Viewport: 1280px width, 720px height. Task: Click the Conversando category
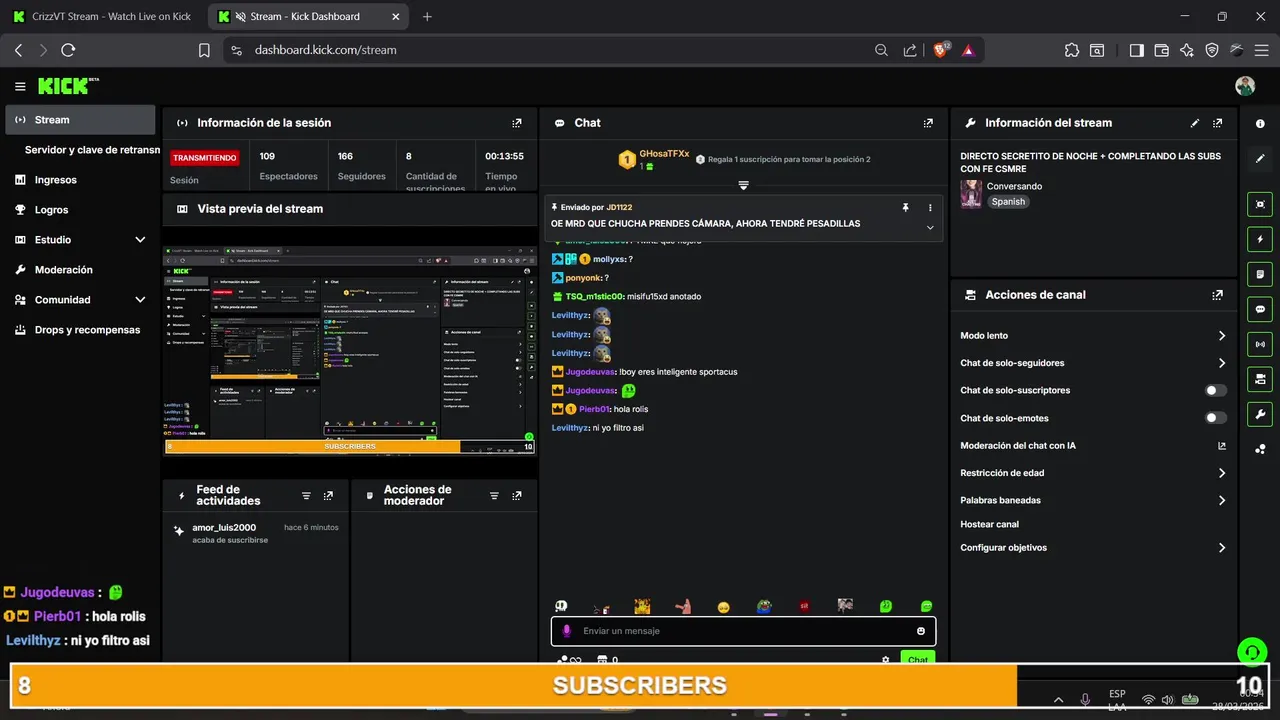pos(1014,186)
